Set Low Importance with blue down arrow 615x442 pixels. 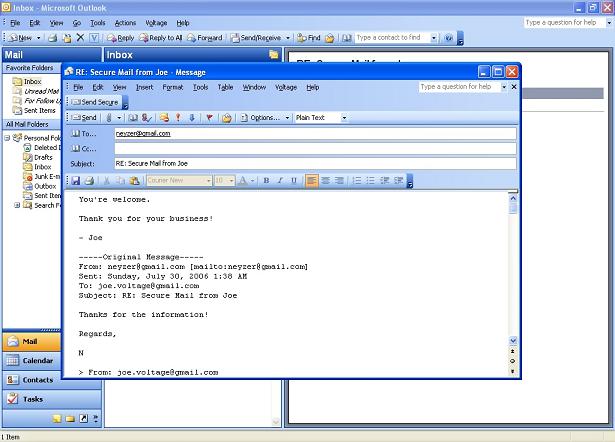(192, 118)
